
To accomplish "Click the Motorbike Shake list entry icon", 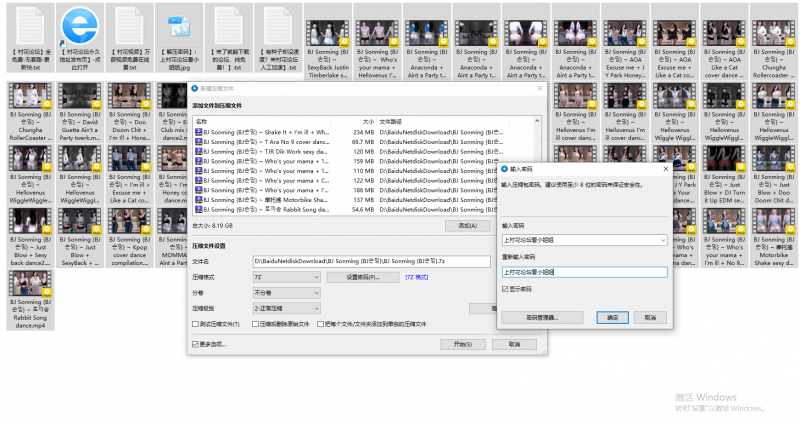I will click(x=199, y=198).
